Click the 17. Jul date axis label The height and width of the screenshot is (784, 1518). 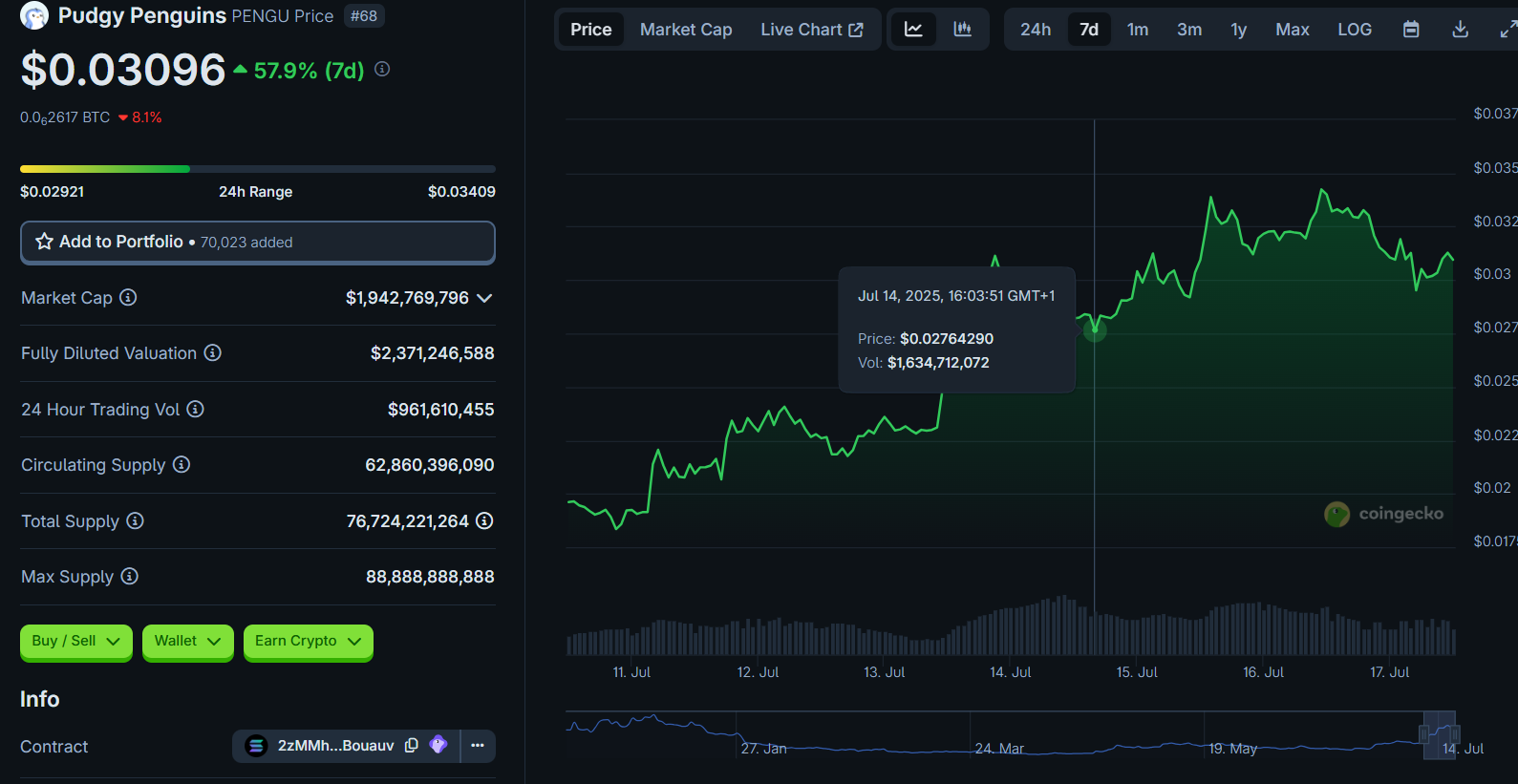1389,672
